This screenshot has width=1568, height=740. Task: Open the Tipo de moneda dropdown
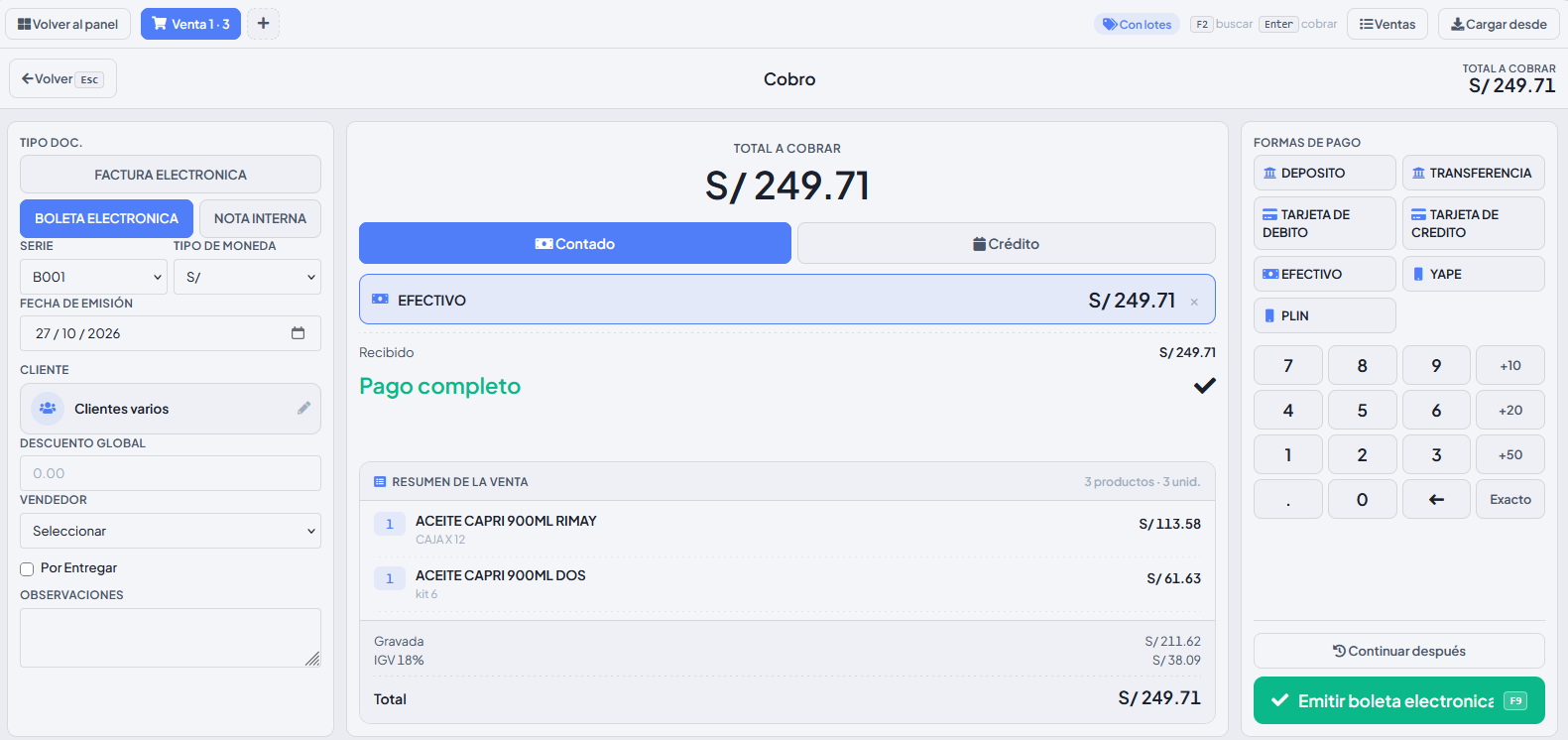pos(247,277)
